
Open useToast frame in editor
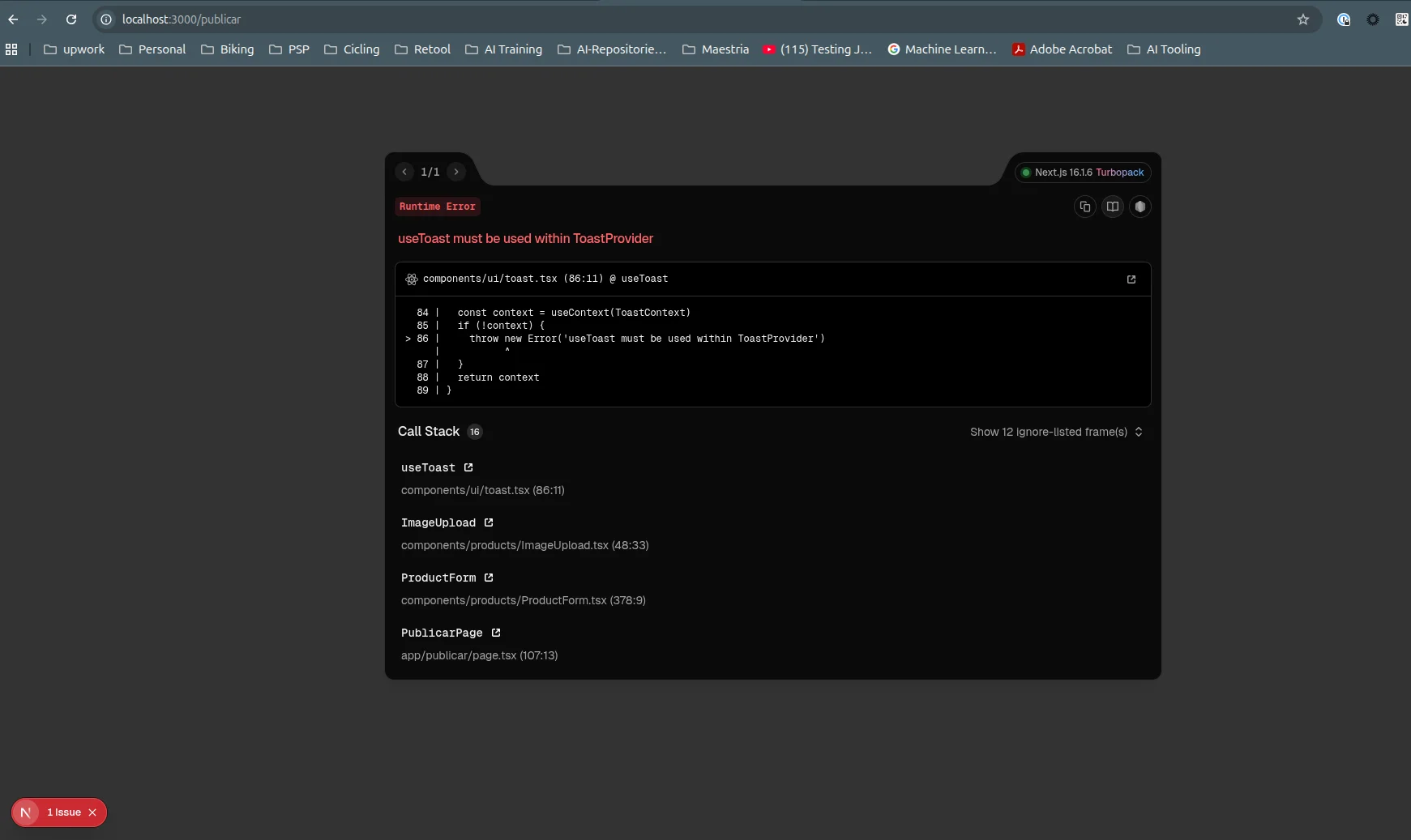pyautogui.click(x=468, y=467)
